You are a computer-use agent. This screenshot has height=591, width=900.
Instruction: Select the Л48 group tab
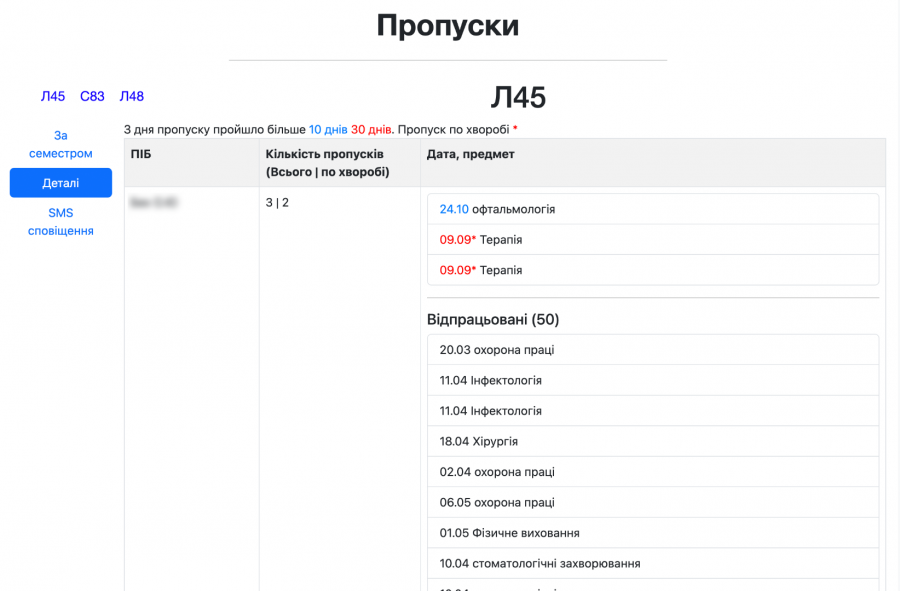[131, 96]
